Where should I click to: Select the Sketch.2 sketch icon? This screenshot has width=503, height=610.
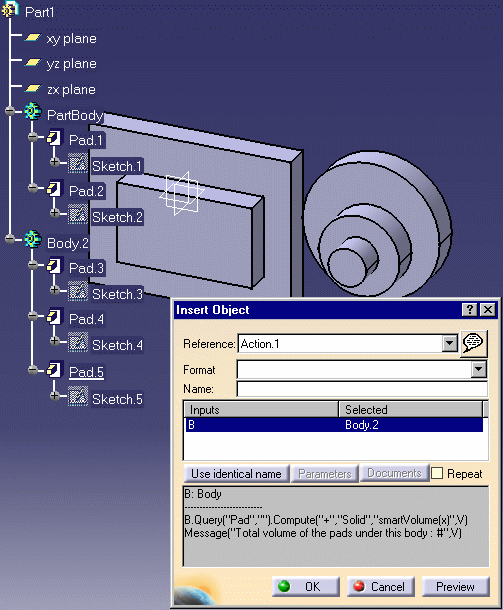click(x=78, y=214)
